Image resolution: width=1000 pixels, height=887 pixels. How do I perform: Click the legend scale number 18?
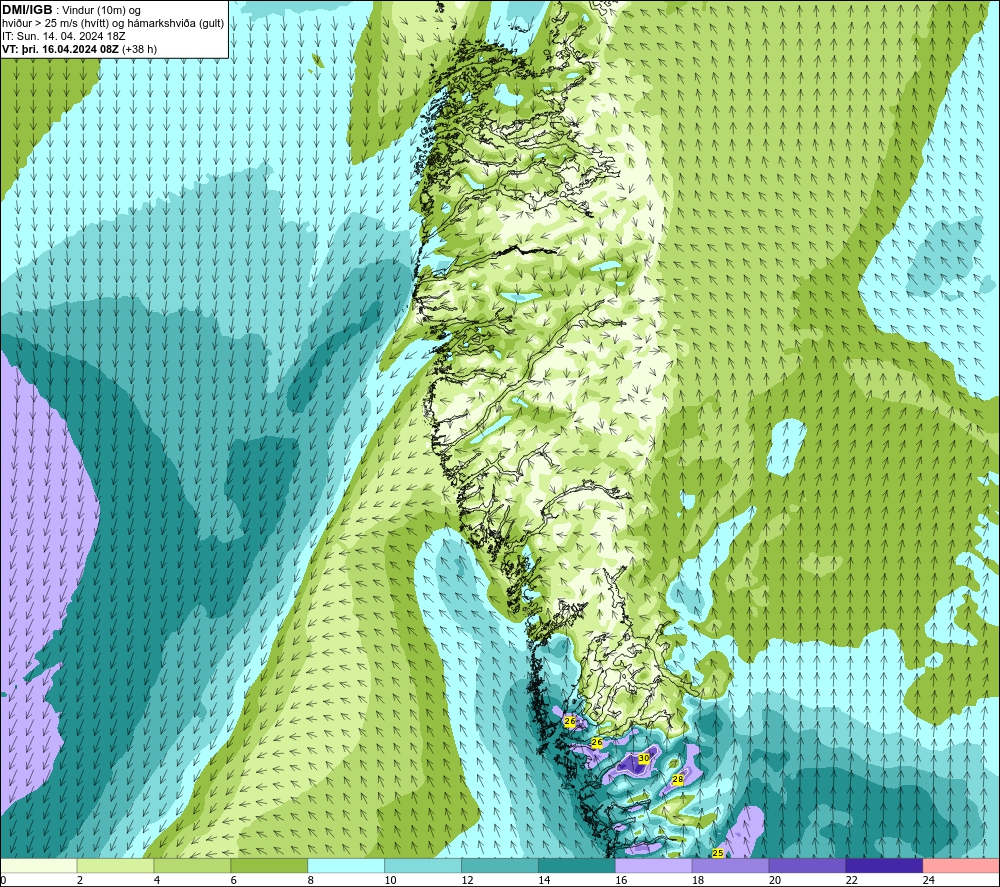click(x=698, y=880)
